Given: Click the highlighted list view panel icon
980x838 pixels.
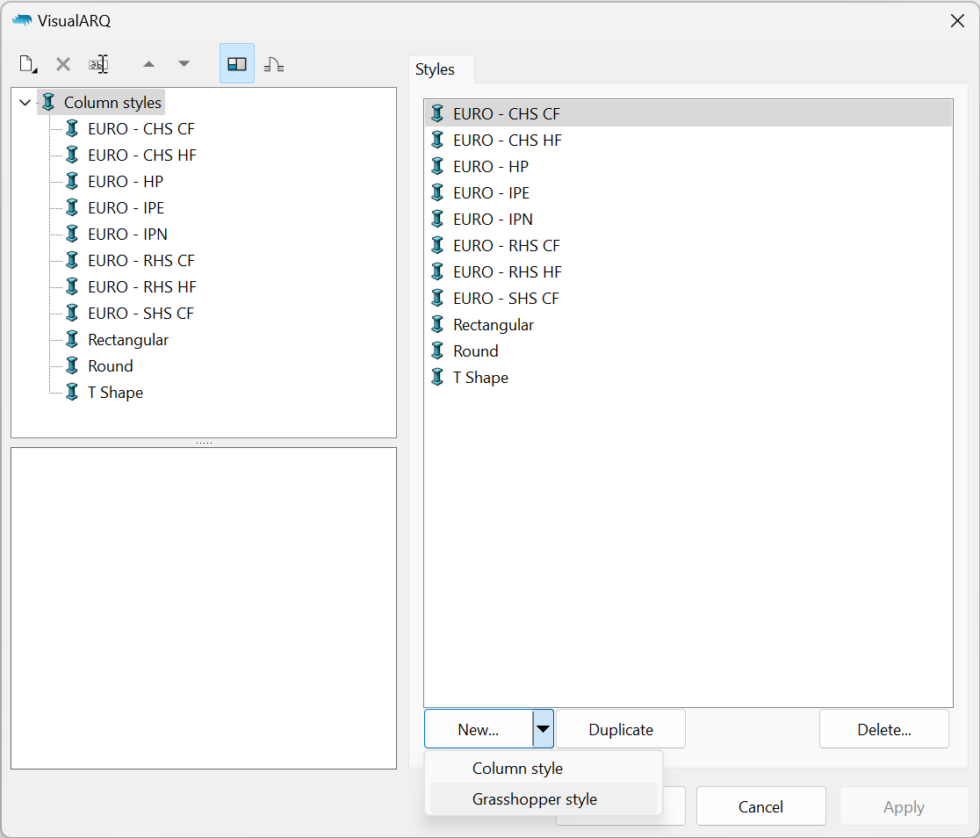Looking at the screenshot, I should pyautogui.click(x=237, y=63).
